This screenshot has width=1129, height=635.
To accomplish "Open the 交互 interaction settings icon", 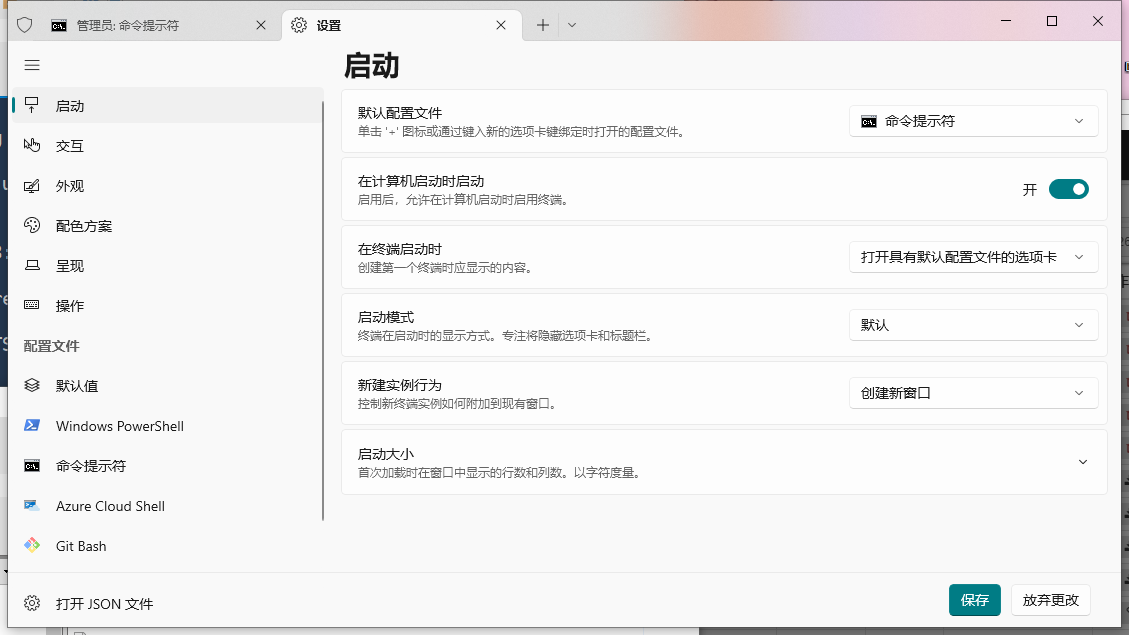I will pos(32,145).
